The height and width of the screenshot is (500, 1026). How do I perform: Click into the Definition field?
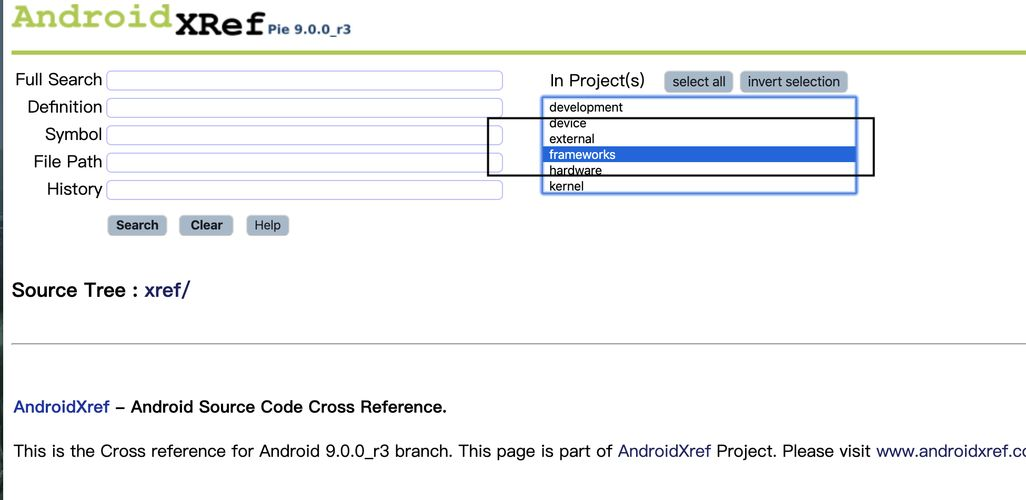click(x=304, y=108)
